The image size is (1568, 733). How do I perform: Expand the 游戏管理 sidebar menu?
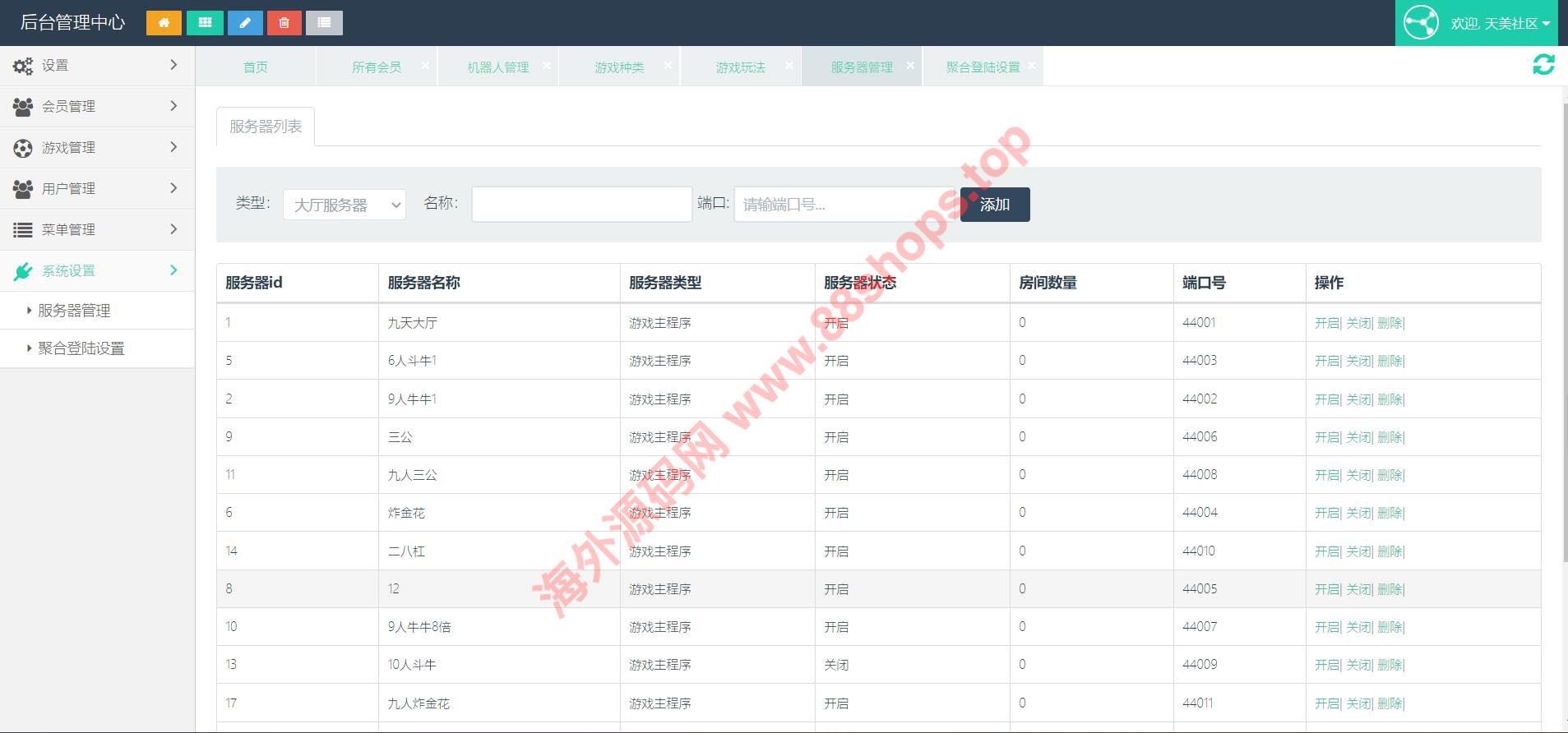click(97, 147)
